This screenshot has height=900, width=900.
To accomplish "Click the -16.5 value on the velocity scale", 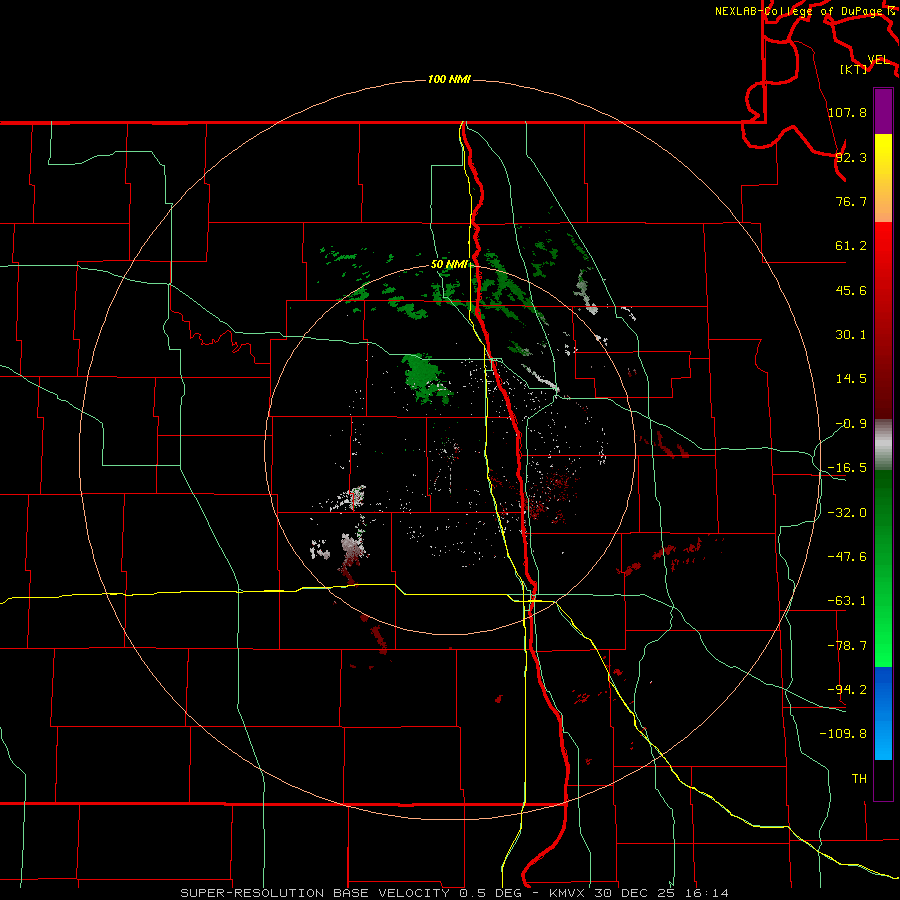I will coord(847,468).
